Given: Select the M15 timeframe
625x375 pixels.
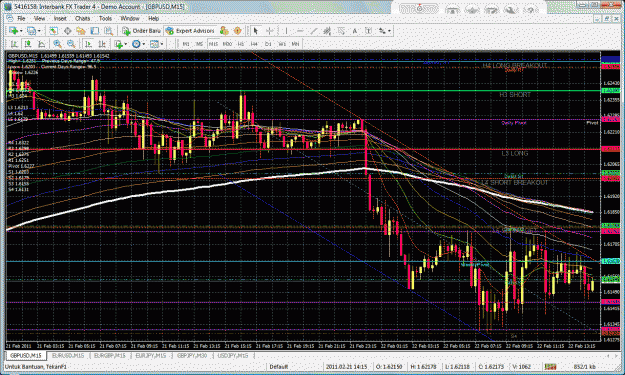Looking at the screenshot, I should 213,44.
